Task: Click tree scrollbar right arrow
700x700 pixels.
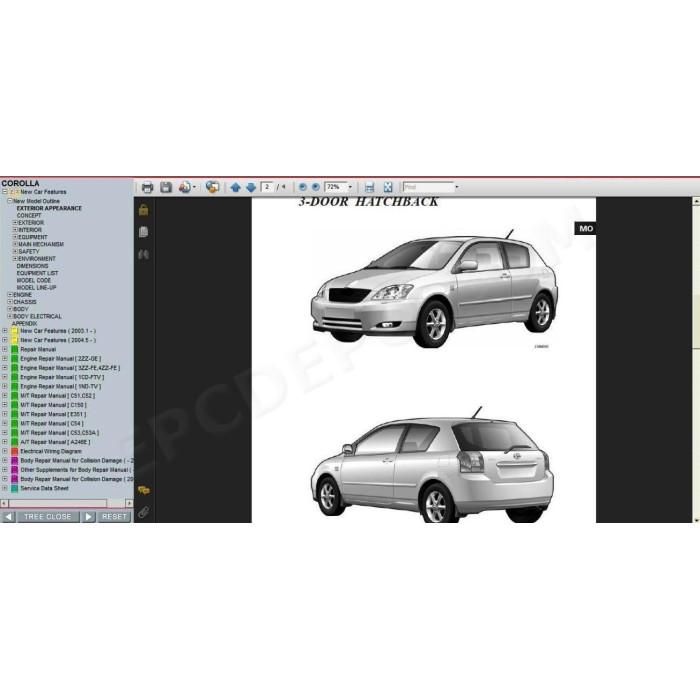Action: pos(129,504)
